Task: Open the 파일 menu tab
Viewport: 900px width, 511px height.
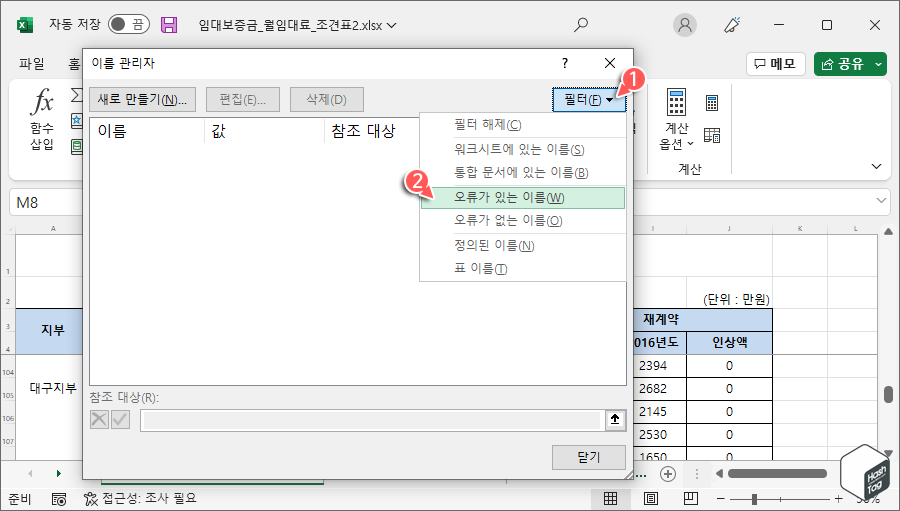Action: pyautogui.click(x=32, y=64)
